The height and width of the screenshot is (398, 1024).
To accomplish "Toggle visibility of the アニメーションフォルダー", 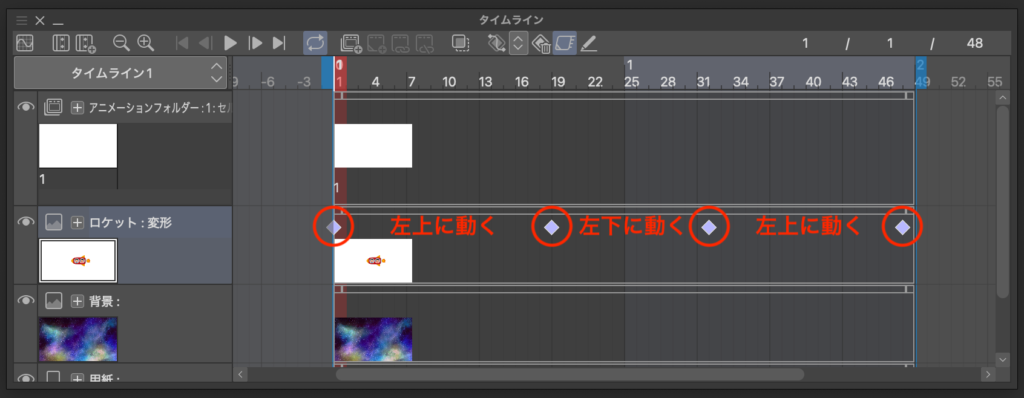I will click(x=25, y=107).
